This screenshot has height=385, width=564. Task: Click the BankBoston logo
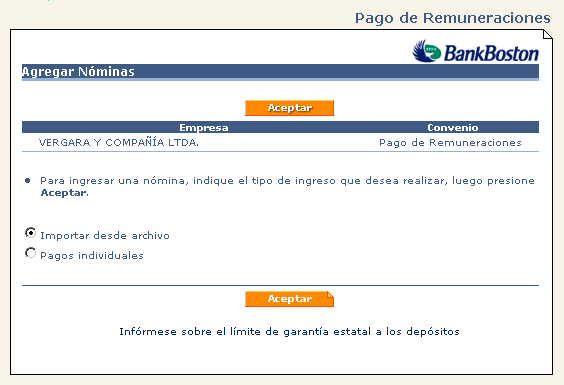[475, 51]
